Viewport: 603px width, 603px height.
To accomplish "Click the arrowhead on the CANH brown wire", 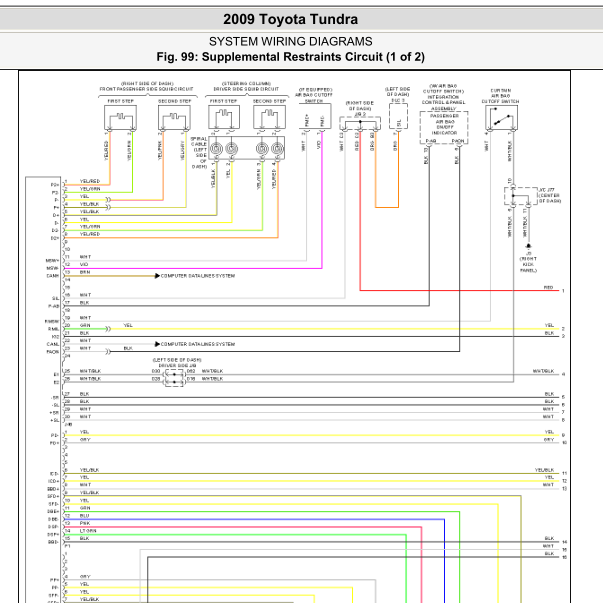I will point(157,276).
